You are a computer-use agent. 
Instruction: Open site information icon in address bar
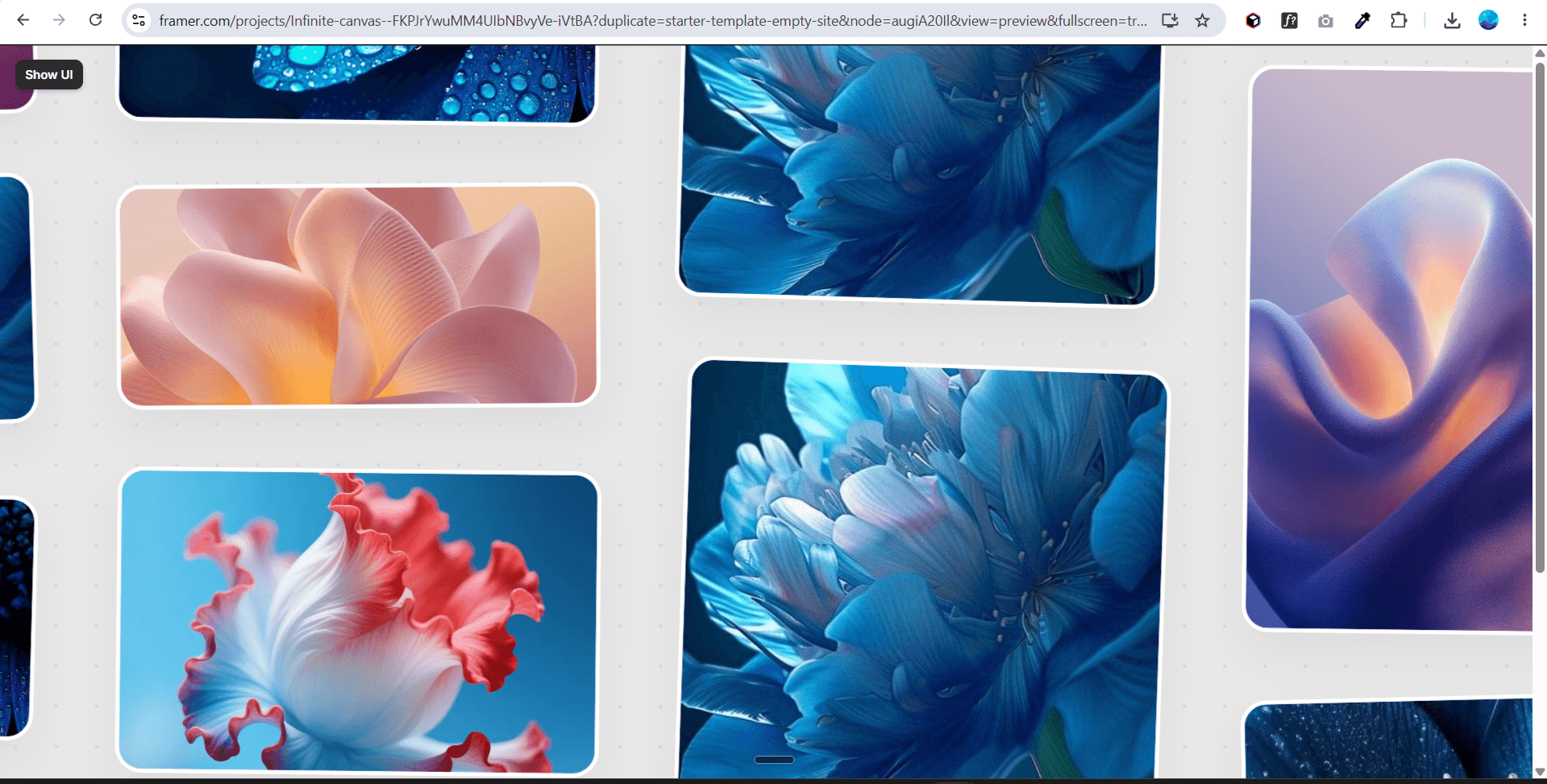click(139, 20)
